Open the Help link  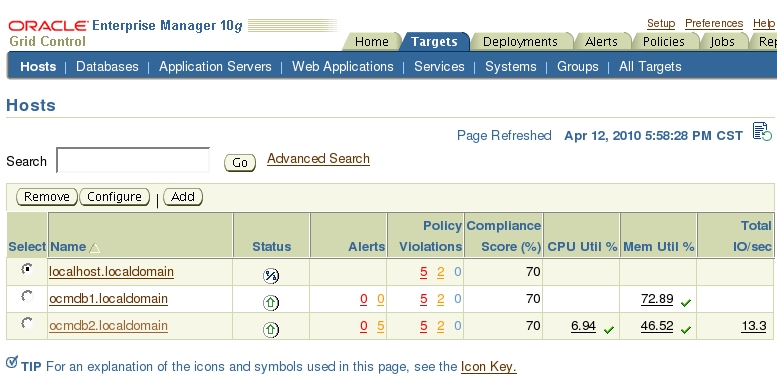pos(764,23)
